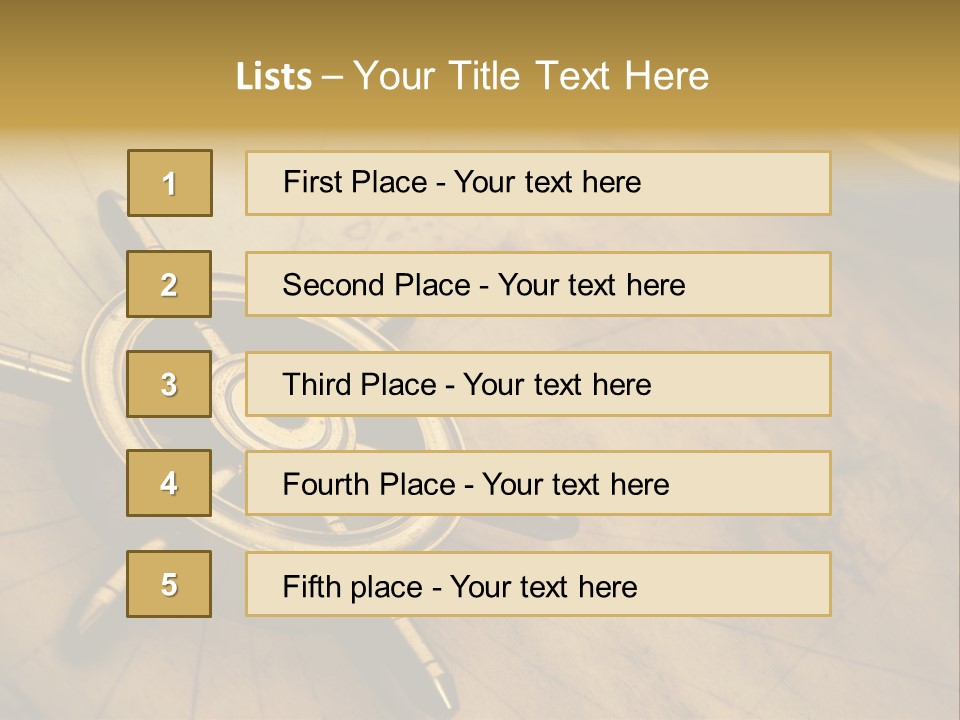Select the Third Place text bar
Image resolution: width=960 pixels, height=720 pixels.
tap(538, 384)
